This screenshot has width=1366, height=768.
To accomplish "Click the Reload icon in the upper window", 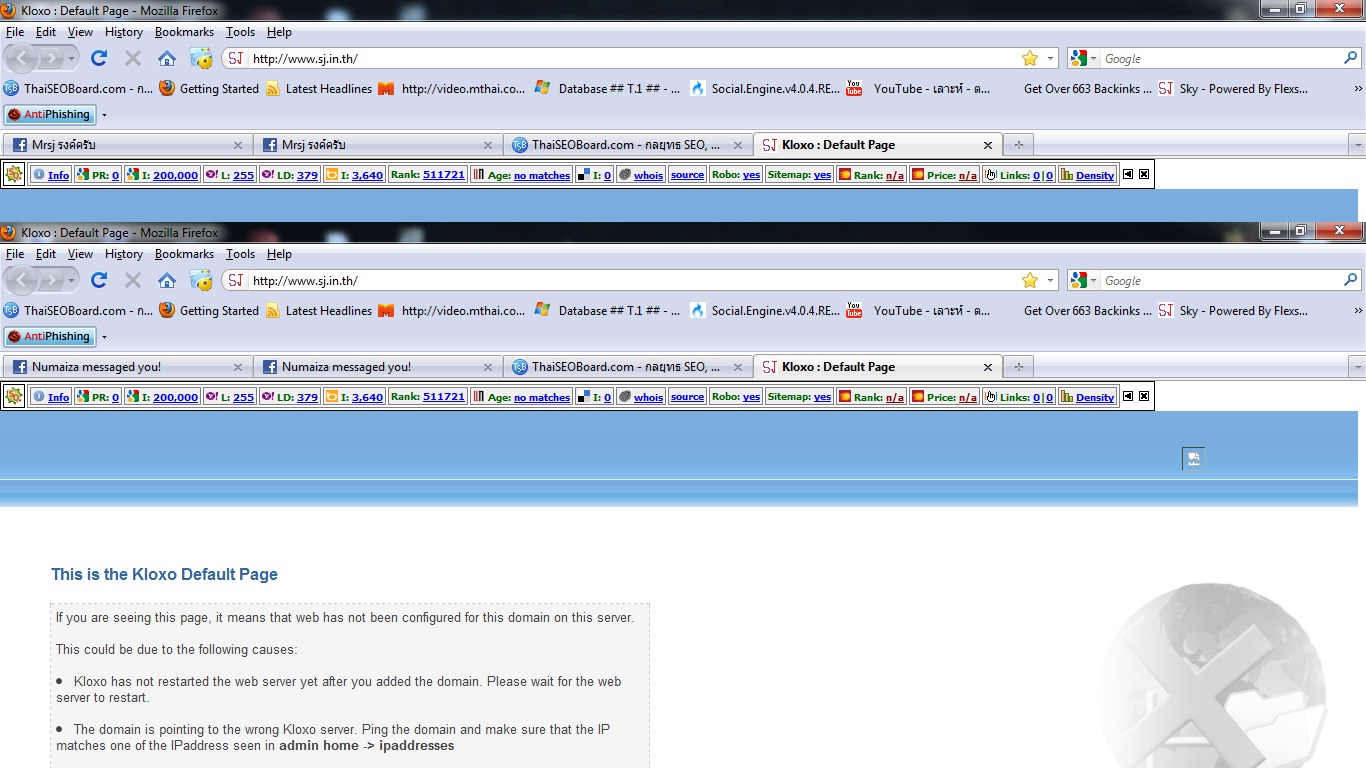I will click(x=99, y=58).
